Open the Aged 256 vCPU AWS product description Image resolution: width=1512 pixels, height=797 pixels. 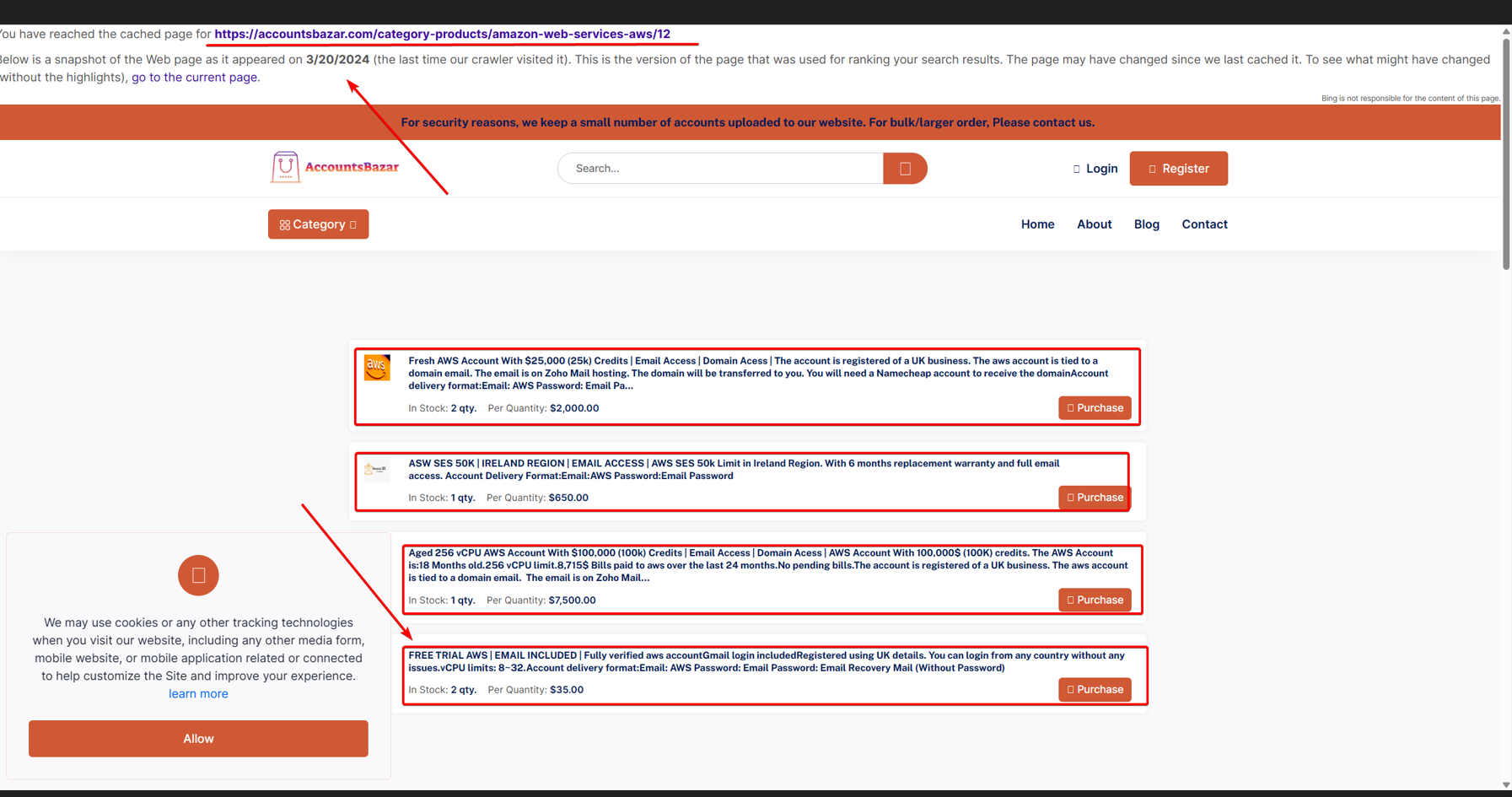768,566
